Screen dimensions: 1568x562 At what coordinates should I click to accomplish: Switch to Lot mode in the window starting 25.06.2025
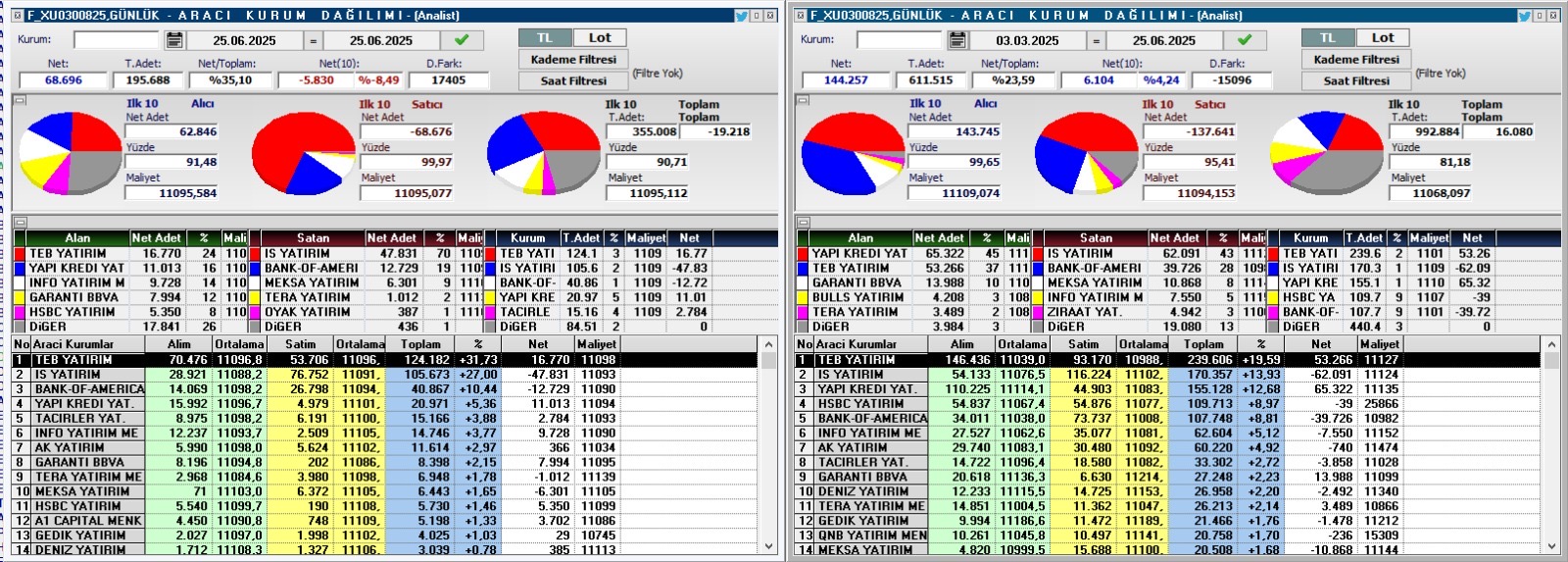click(600, 37)
